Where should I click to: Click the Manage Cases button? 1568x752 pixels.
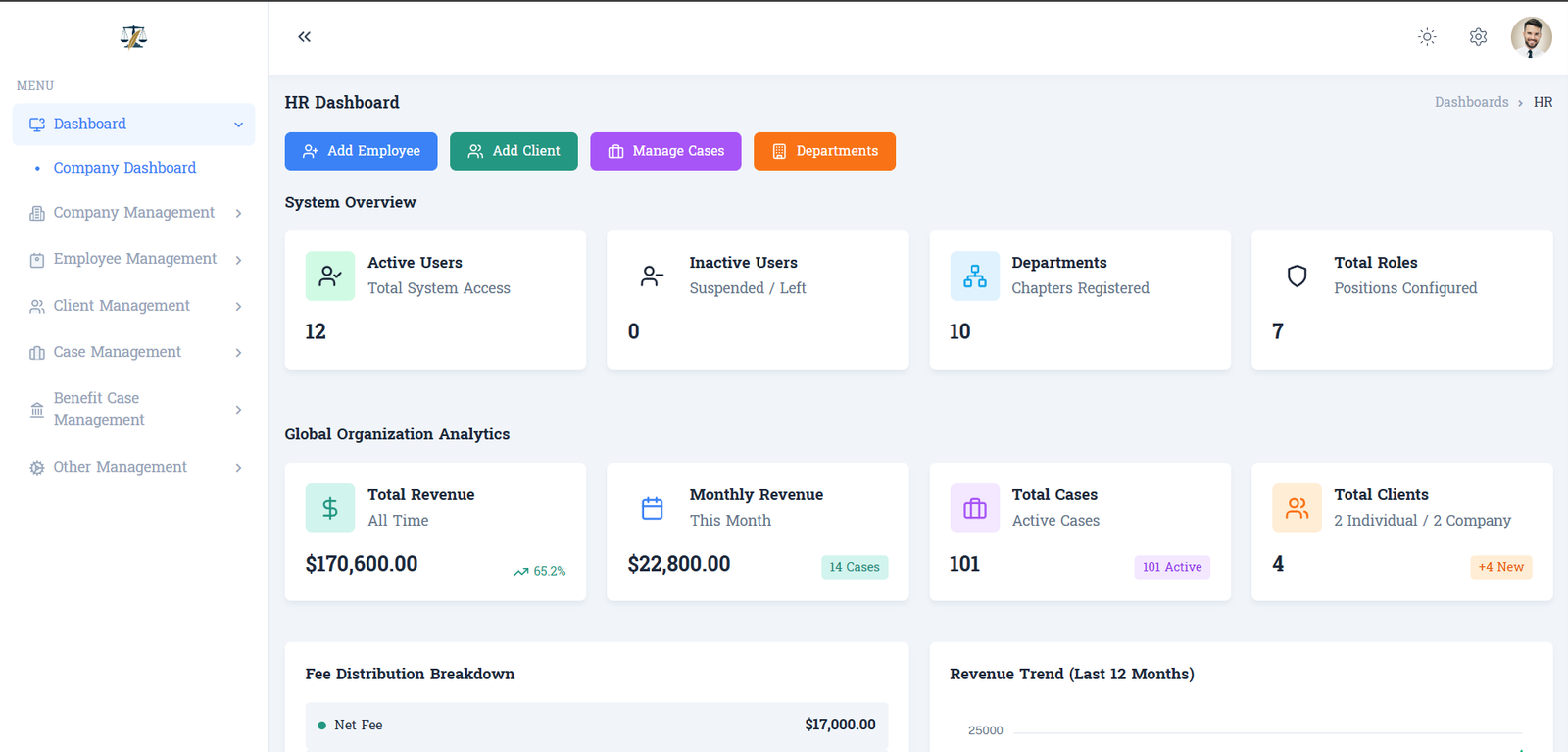(665, 151)
